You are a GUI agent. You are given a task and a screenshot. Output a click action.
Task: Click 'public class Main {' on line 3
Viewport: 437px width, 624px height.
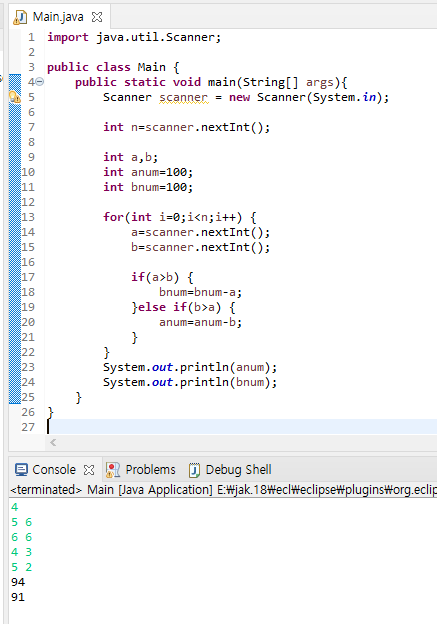(113, 67)
